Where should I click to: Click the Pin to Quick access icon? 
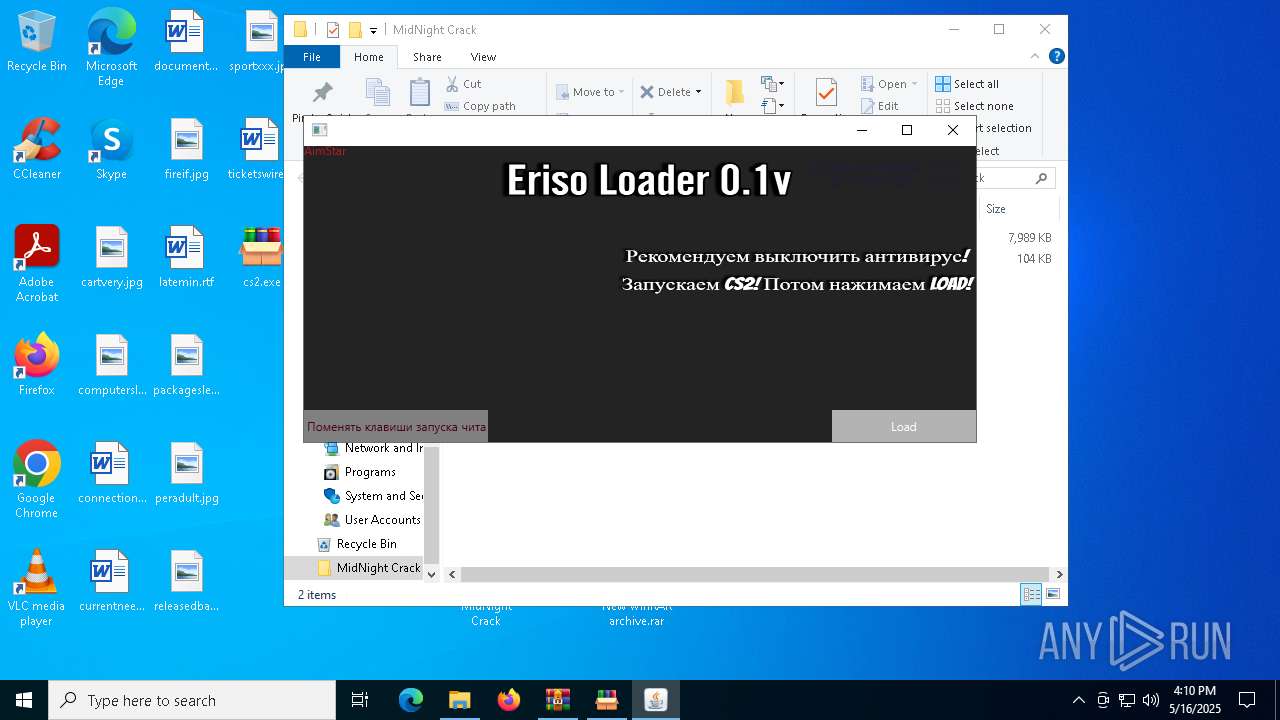(322, 92)
